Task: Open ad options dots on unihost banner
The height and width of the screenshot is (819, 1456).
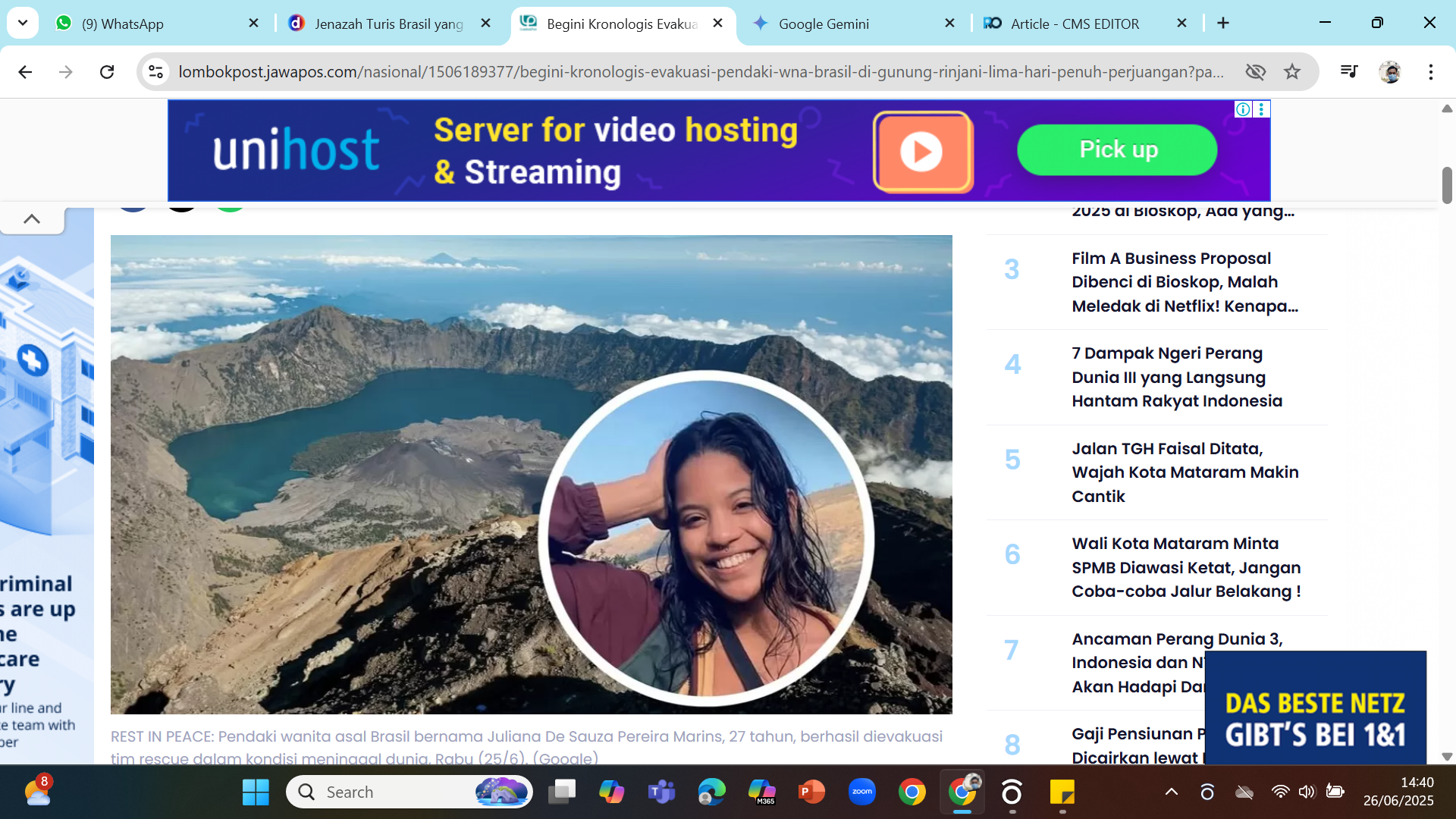Action: point(1261,109)
